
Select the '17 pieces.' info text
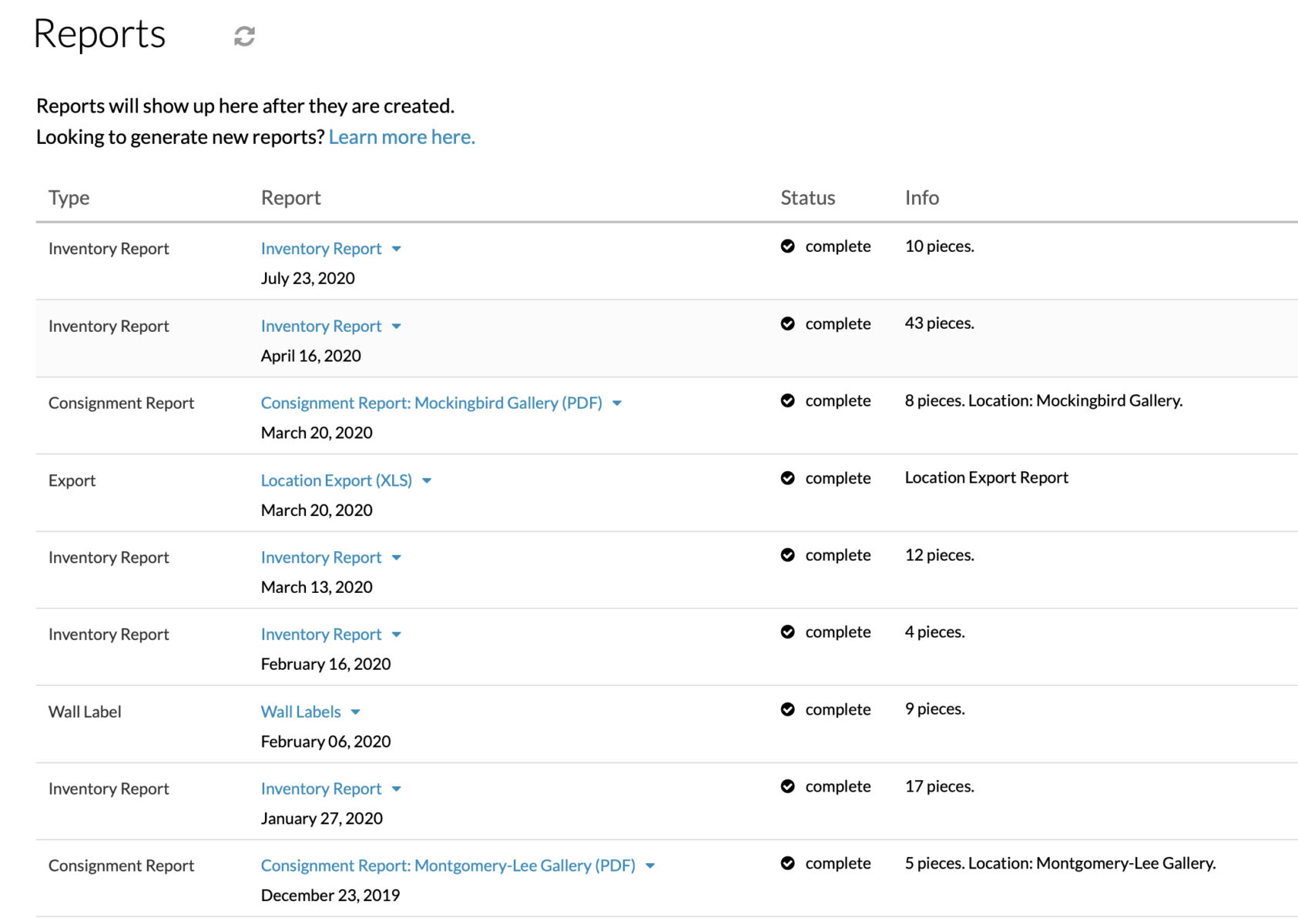pos(939,786)
